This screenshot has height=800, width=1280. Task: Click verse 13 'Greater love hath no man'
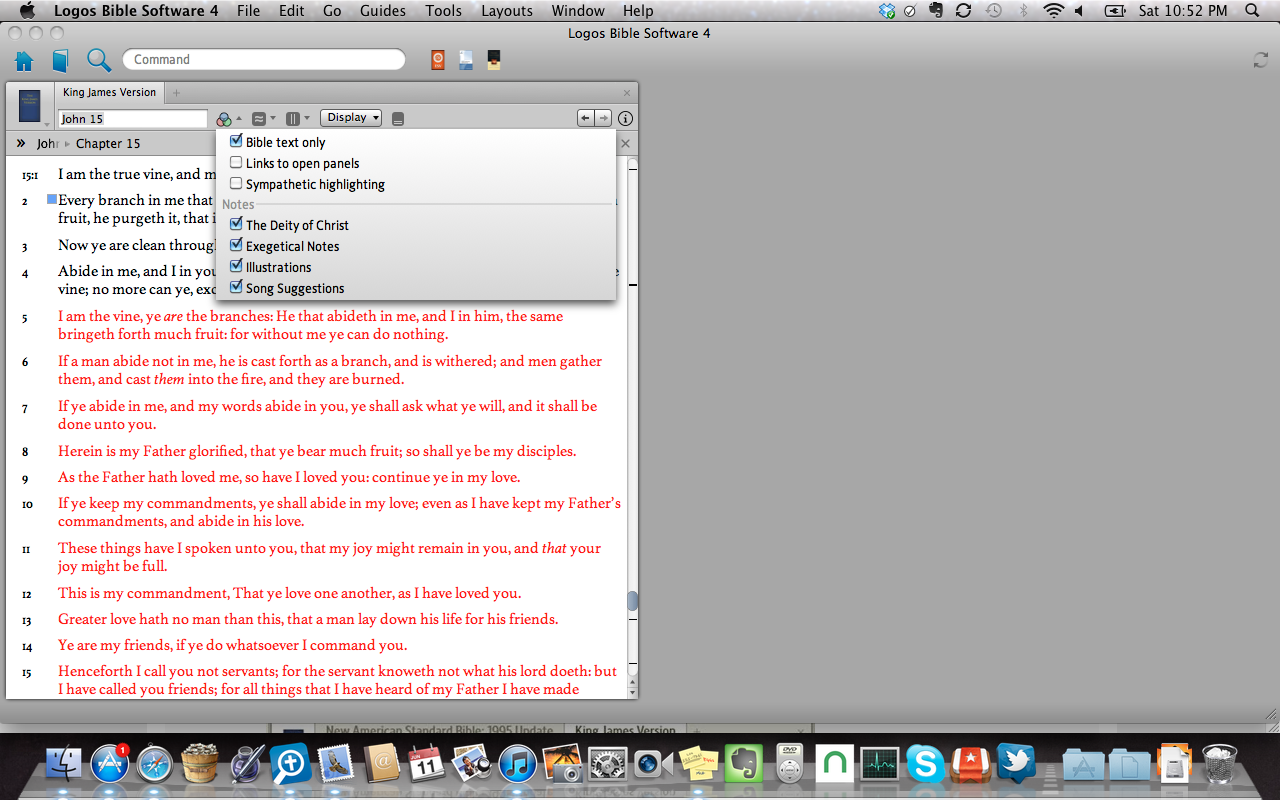pos(145,619)
